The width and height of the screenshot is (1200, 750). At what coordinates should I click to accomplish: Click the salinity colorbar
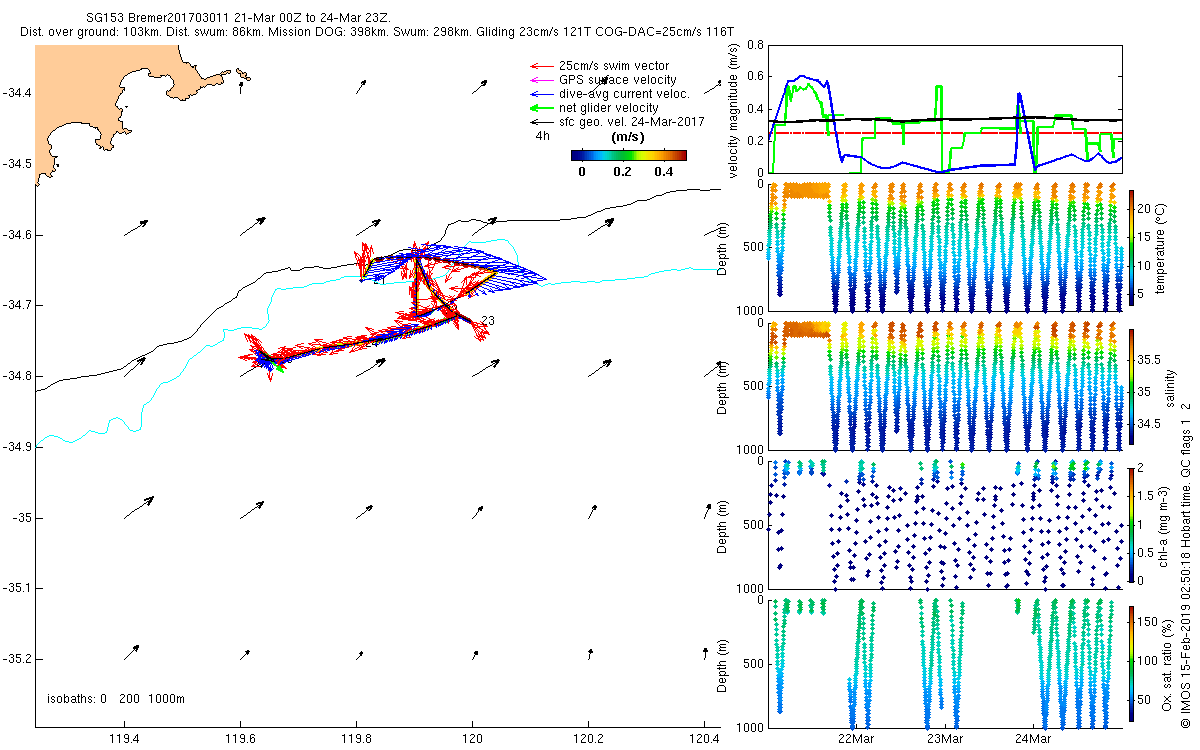pos(1131,385)
